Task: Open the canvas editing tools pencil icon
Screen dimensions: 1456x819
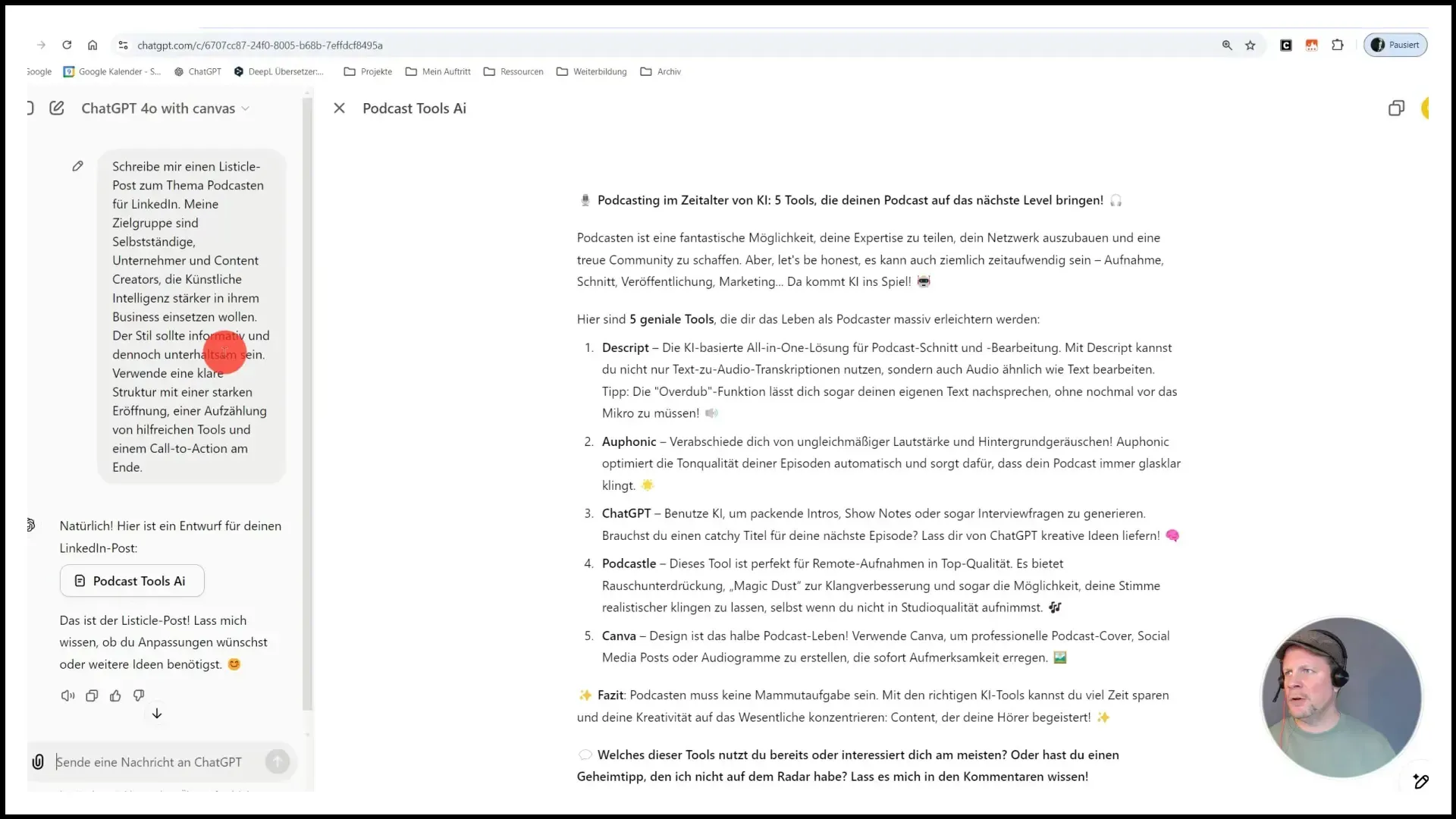Action: pos(1421,781)
